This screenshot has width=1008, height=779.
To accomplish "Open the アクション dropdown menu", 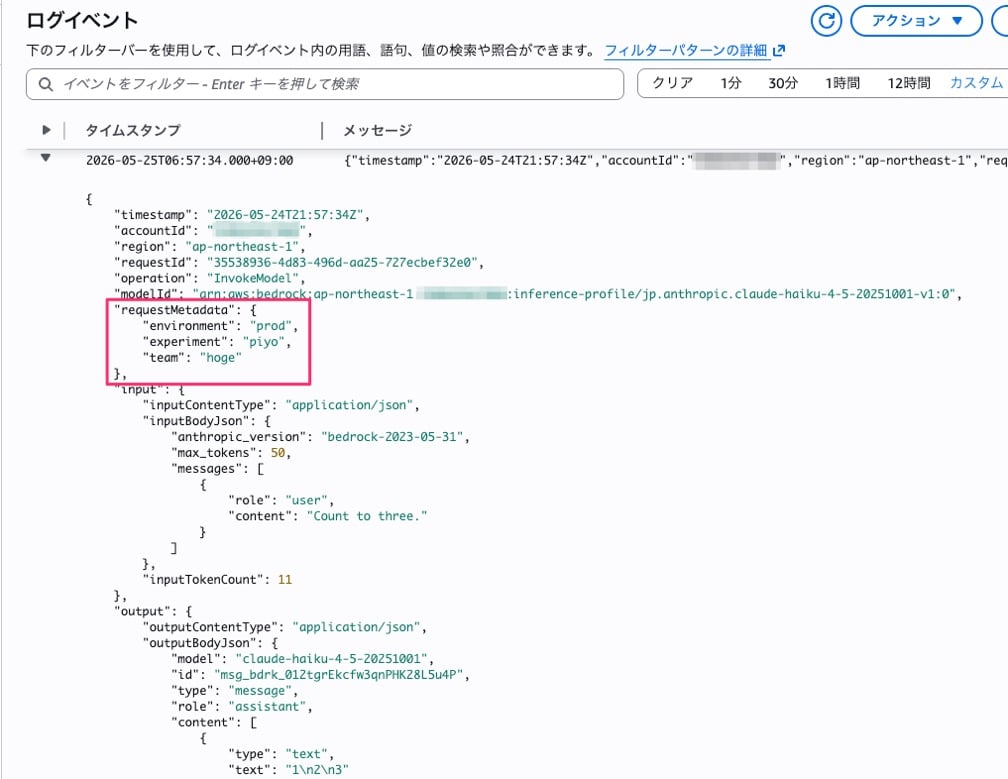I will [916, 21].
